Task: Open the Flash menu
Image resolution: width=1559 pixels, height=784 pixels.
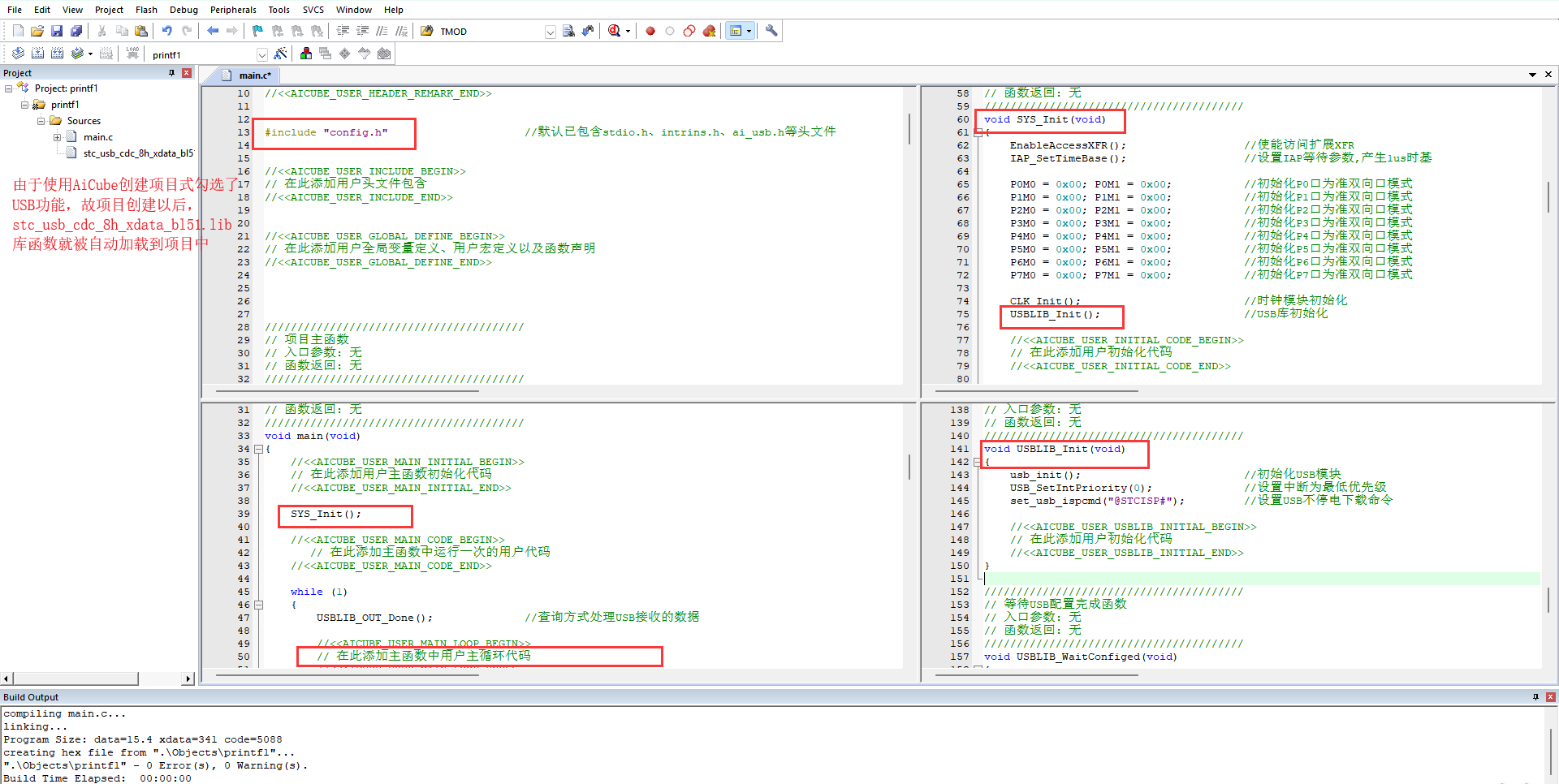Action: pos(146,10)
